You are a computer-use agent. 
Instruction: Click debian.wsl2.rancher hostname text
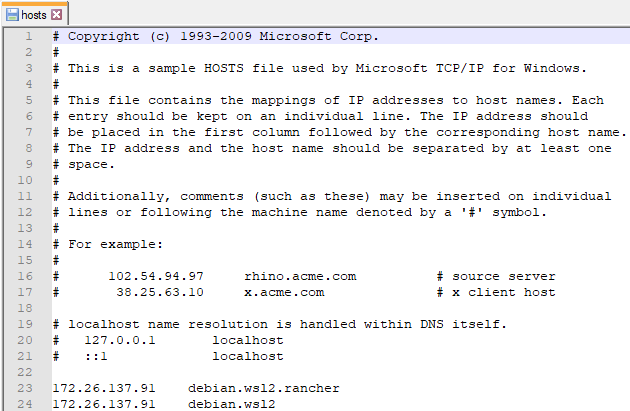coord(264,388)
